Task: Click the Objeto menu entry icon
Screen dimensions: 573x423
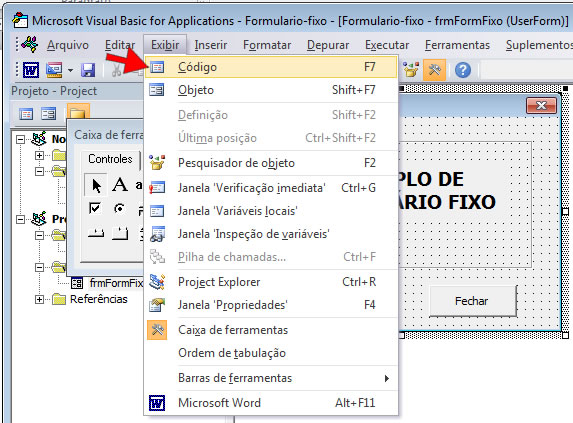Action: point(157,90)
